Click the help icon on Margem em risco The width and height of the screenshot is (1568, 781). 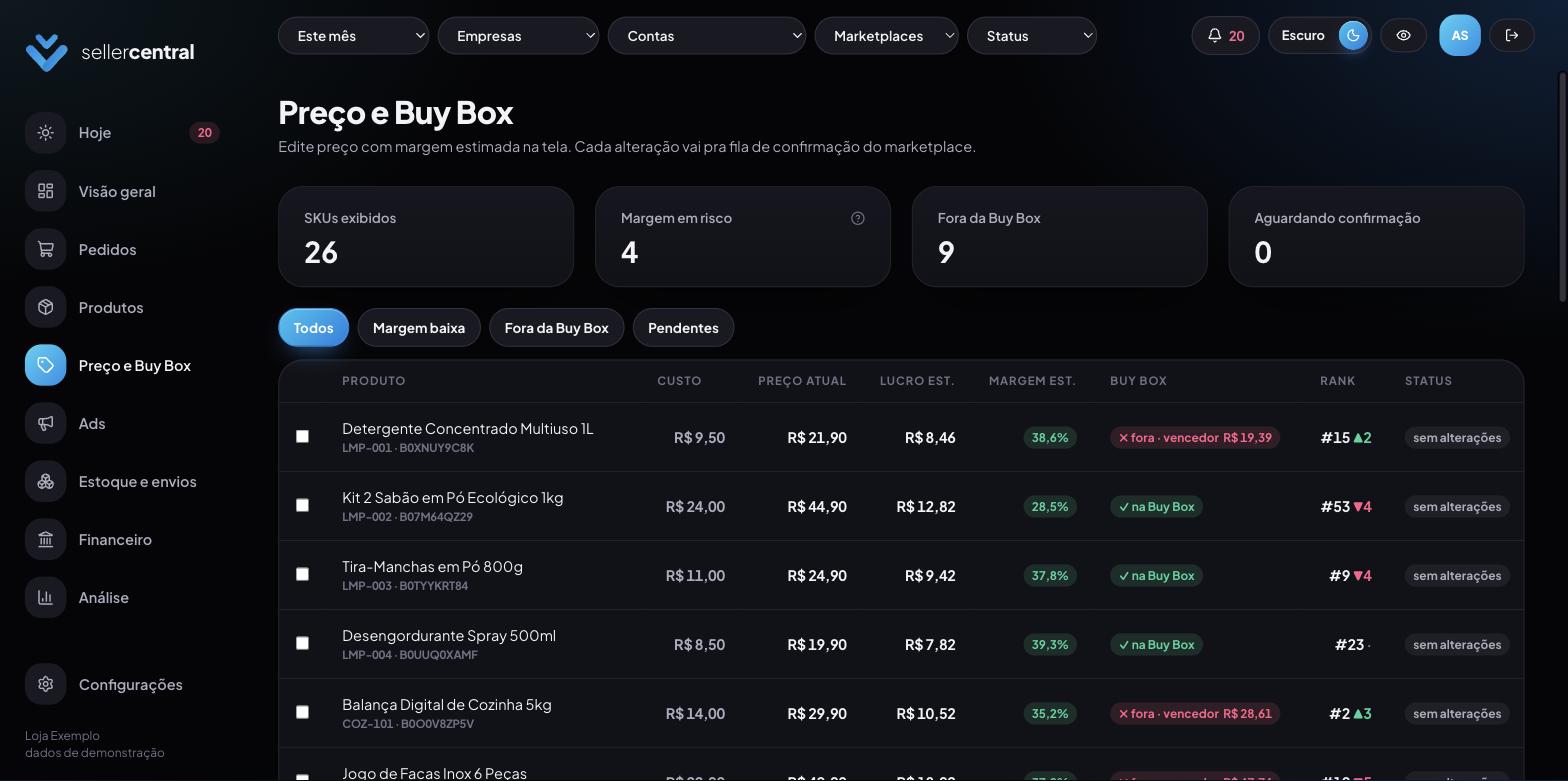pyautogui.click(x=858, y=218)
